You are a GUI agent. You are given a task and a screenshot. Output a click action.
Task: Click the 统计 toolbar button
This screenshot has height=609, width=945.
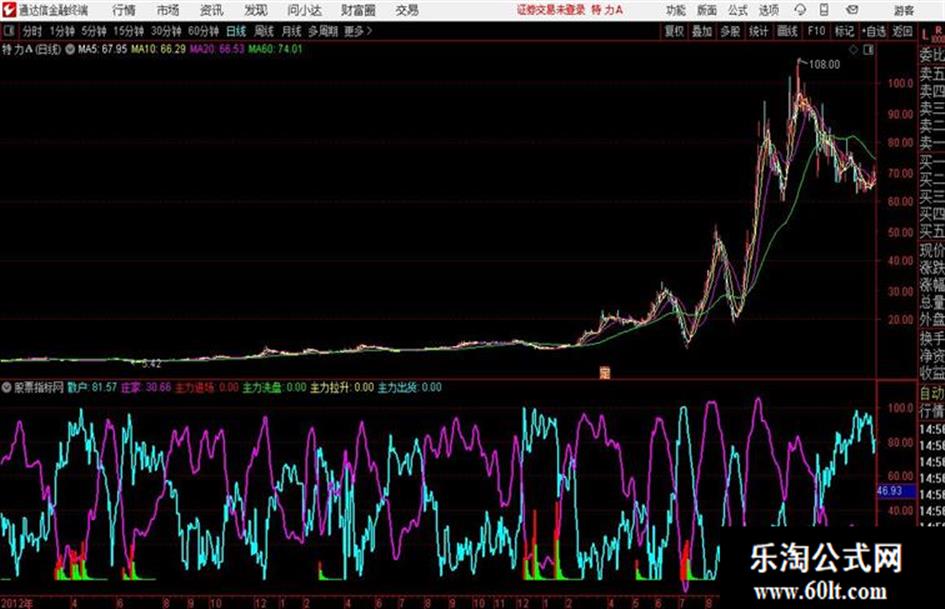point(759,31)
